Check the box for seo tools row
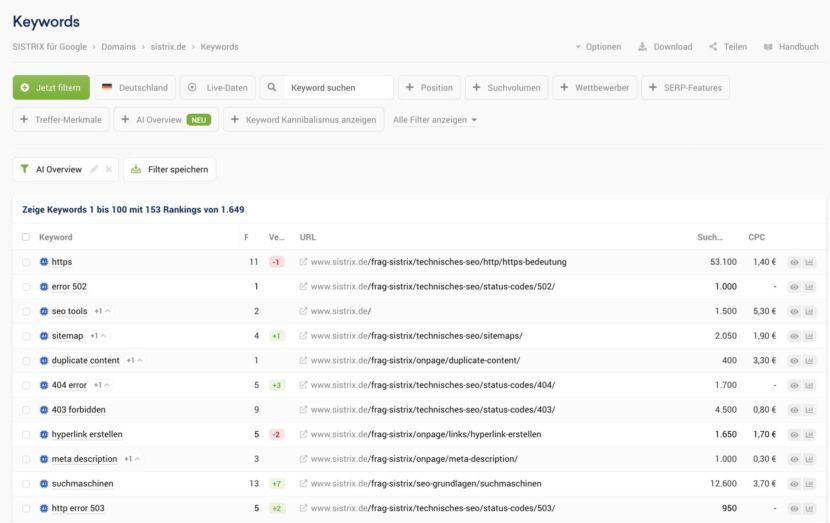Screen dimensions: 830x523 (x=26, y=311)
